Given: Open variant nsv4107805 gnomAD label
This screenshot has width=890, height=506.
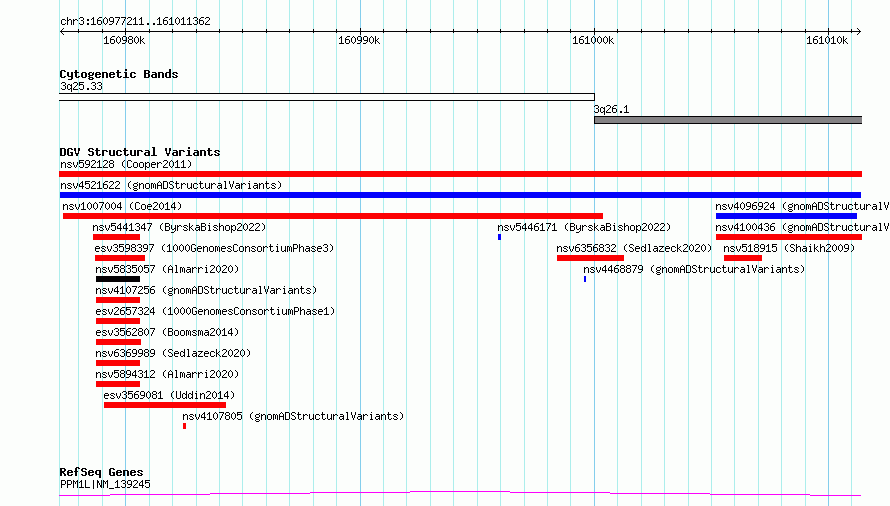Looking at the screenshot, I should coord(293,416).
